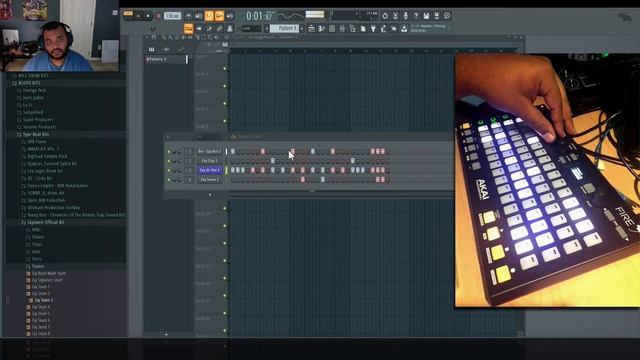Click the Zay Hi-Hat 4 channel button
The width and height of the screenshot is (640, 360).
click(x=209, y=170)
